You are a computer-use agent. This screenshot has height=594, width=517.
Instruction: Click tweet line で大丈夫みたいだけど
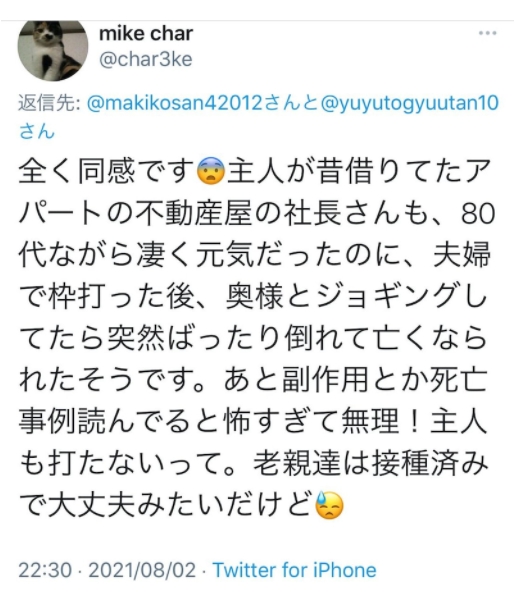181,505
